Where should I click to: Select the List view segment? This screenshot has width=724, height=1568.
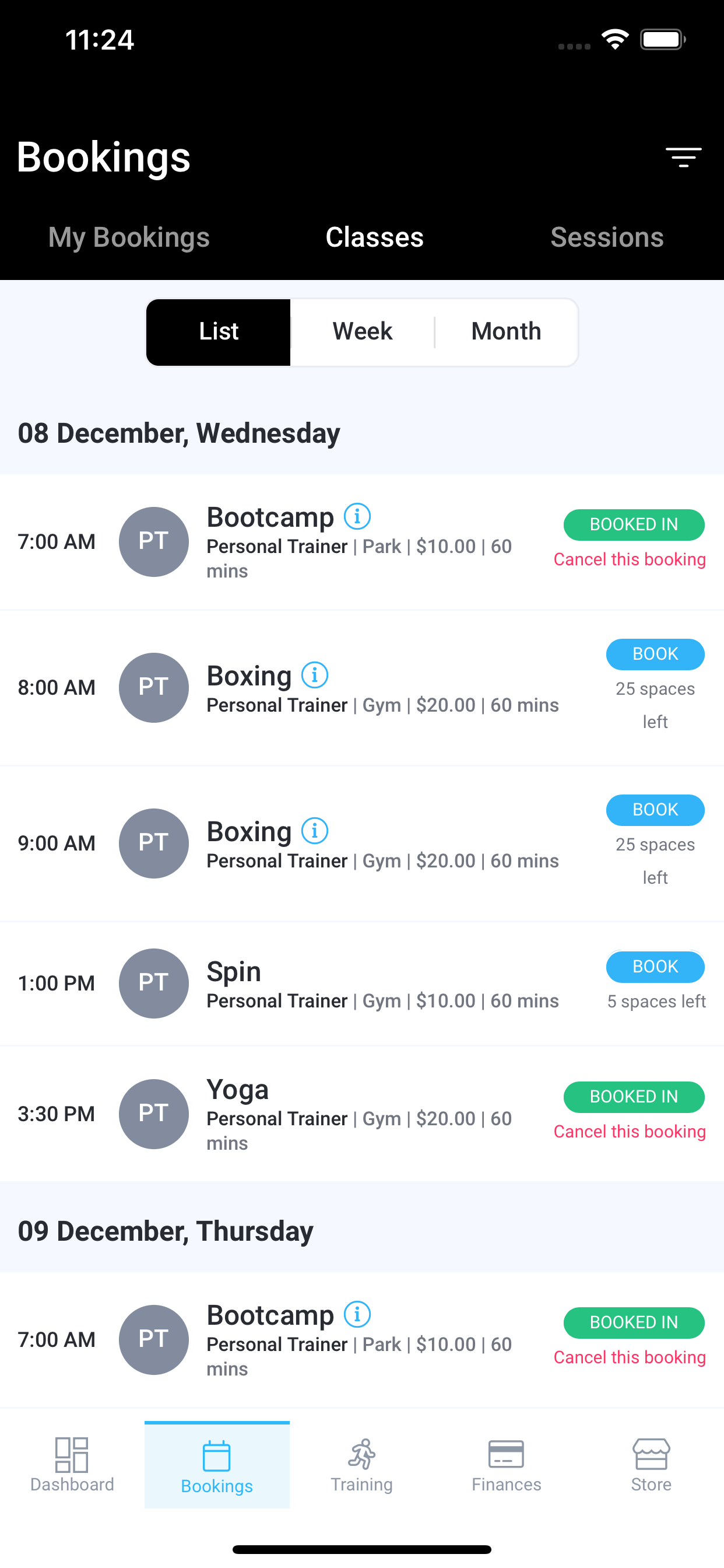click(x=219, y=332)
